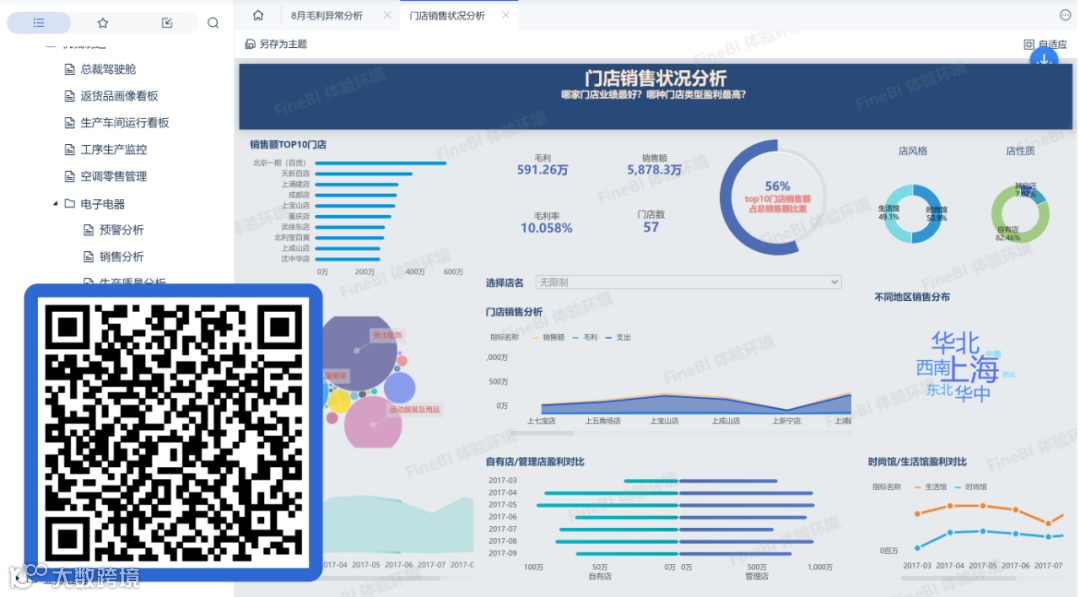1080x597 pixels.
Task: Click the 北京一期 bar in TOP10 chart
Action: [380, 163]
